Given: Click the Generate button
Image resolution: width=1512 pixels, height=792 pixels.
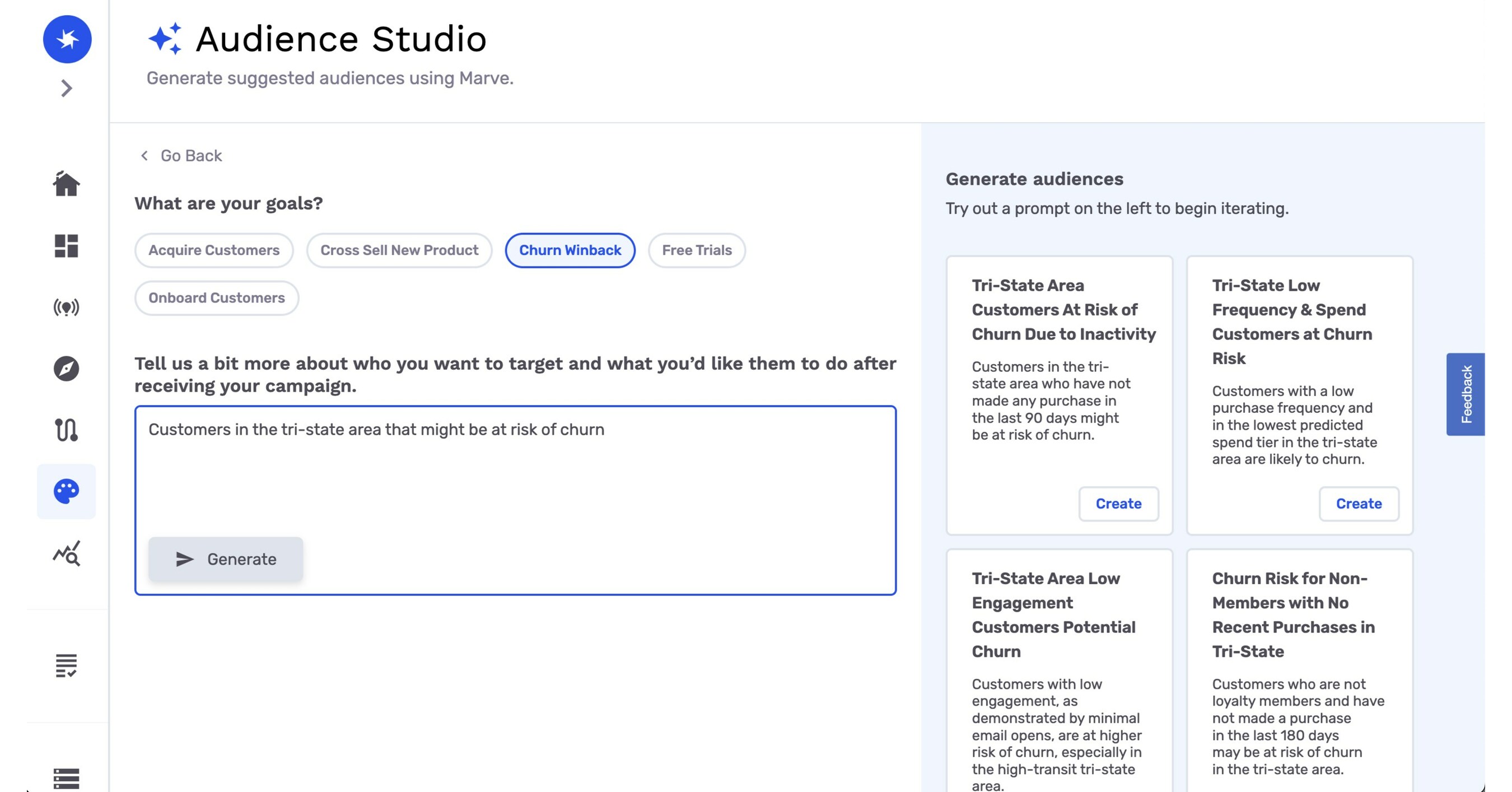Looking at the screenshot, I should pyautogui.click(x=225, y=559).
